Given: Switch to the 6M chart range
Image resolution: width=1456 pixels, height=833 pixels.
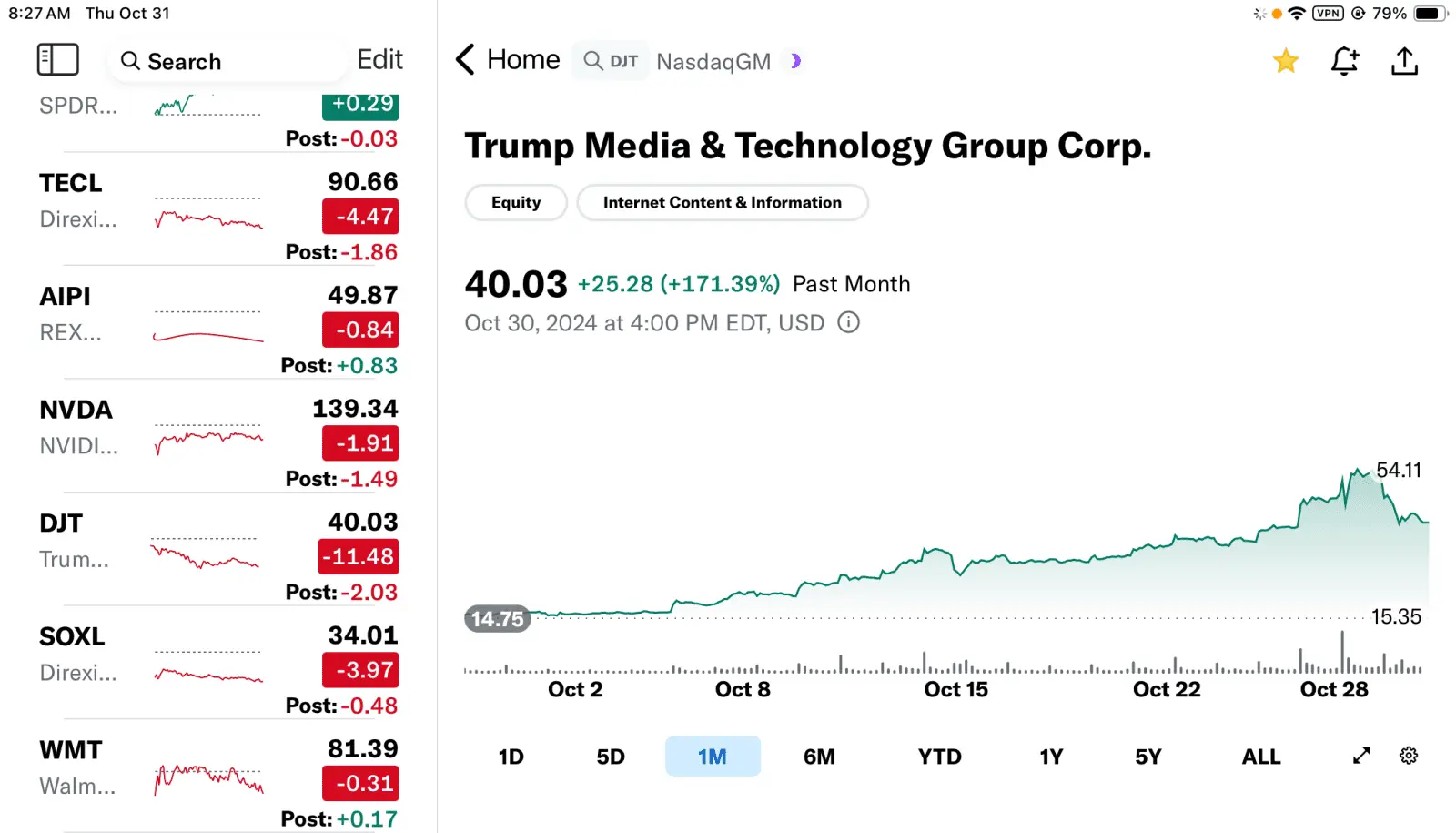Looking at the screenshot, I should [x=819, y=757].
